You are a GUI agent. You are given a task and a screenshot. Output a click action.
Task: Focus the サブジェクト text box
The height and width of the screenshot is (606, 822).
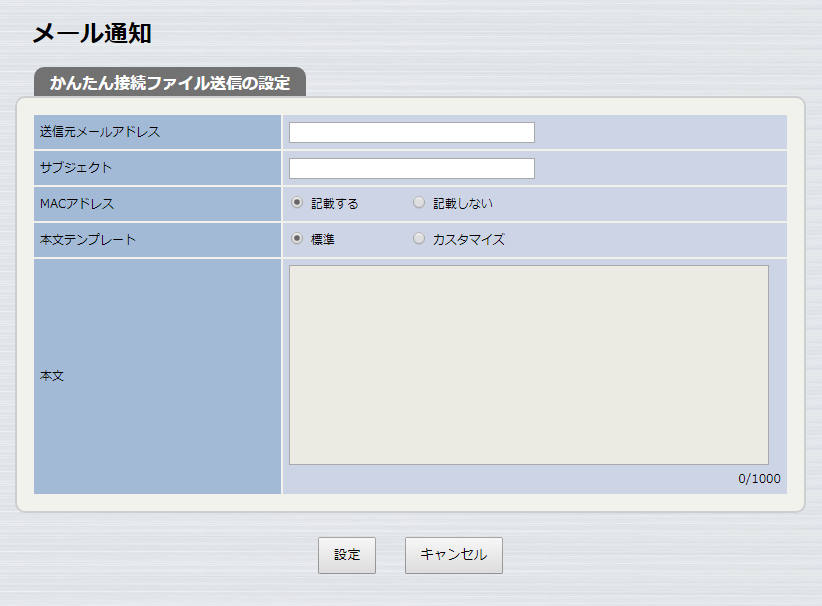[411, 168]
